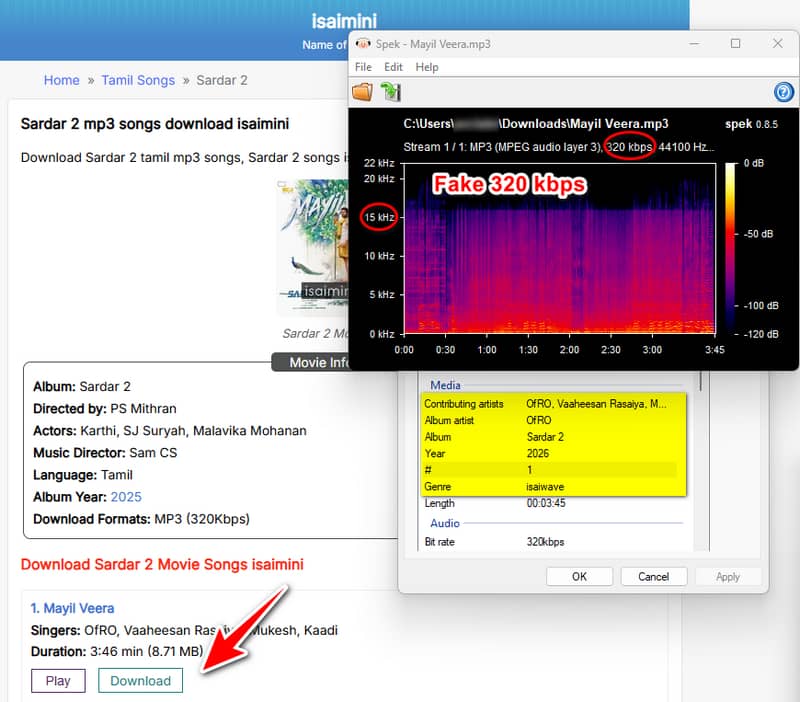Click the dB color scale bar in Spek
The image size is (800, 702).
(731, 248)
